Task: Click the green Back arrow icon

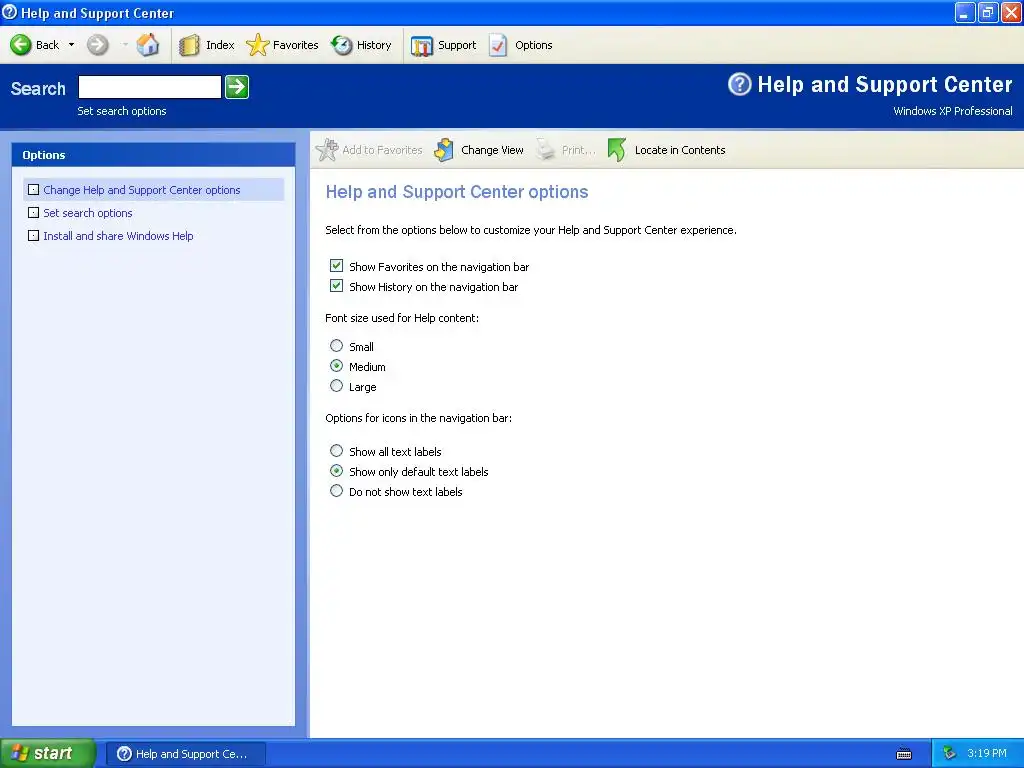Action: pyautogui.click(x=20, y=45)
